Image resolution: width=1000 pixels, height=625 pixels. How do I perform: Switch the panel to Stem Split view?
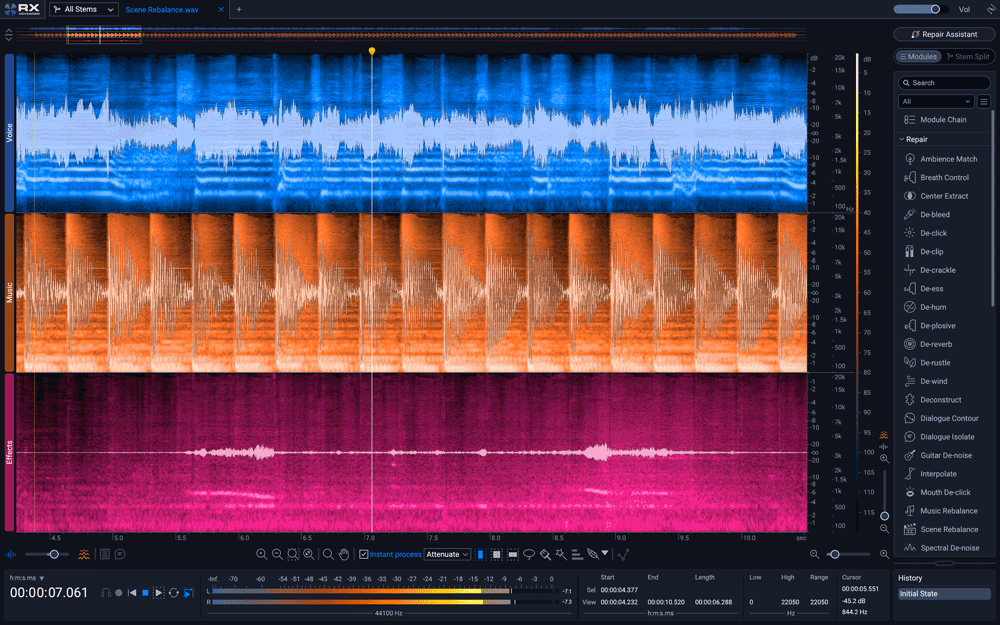(966, 57)
